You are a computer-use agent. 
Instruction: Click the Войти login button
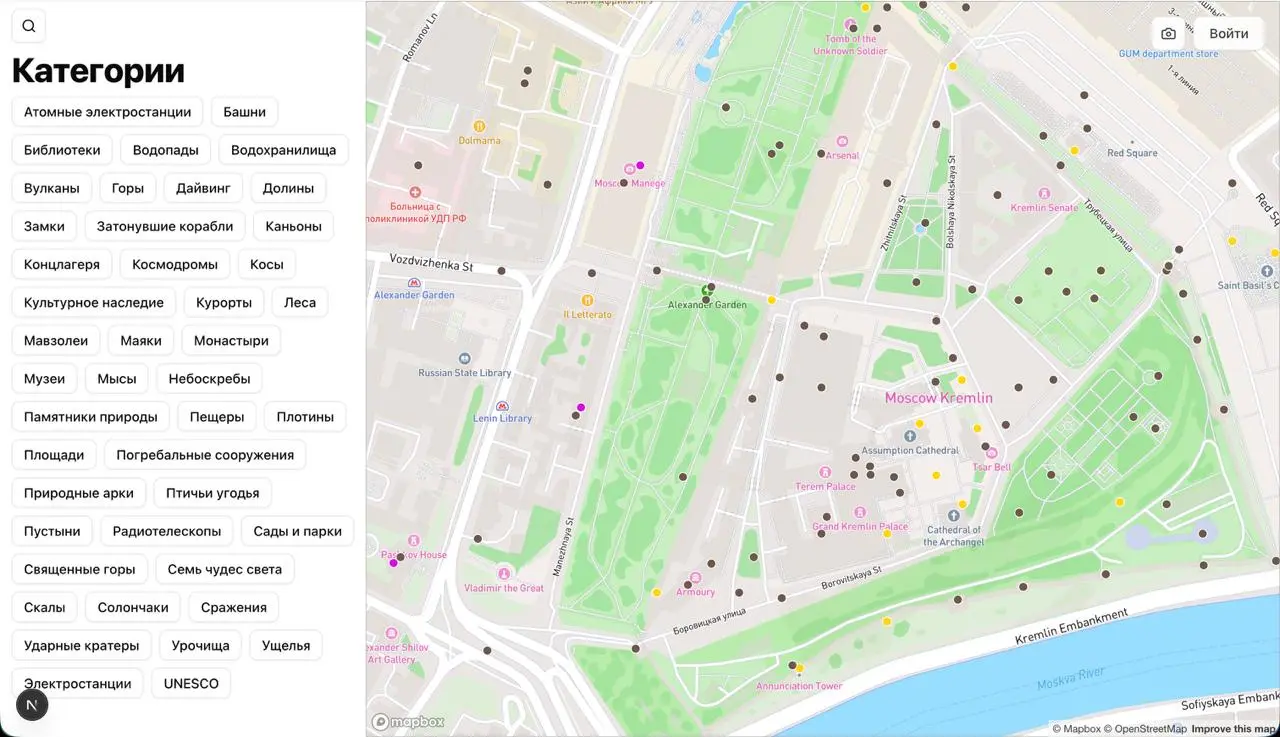1229,34
